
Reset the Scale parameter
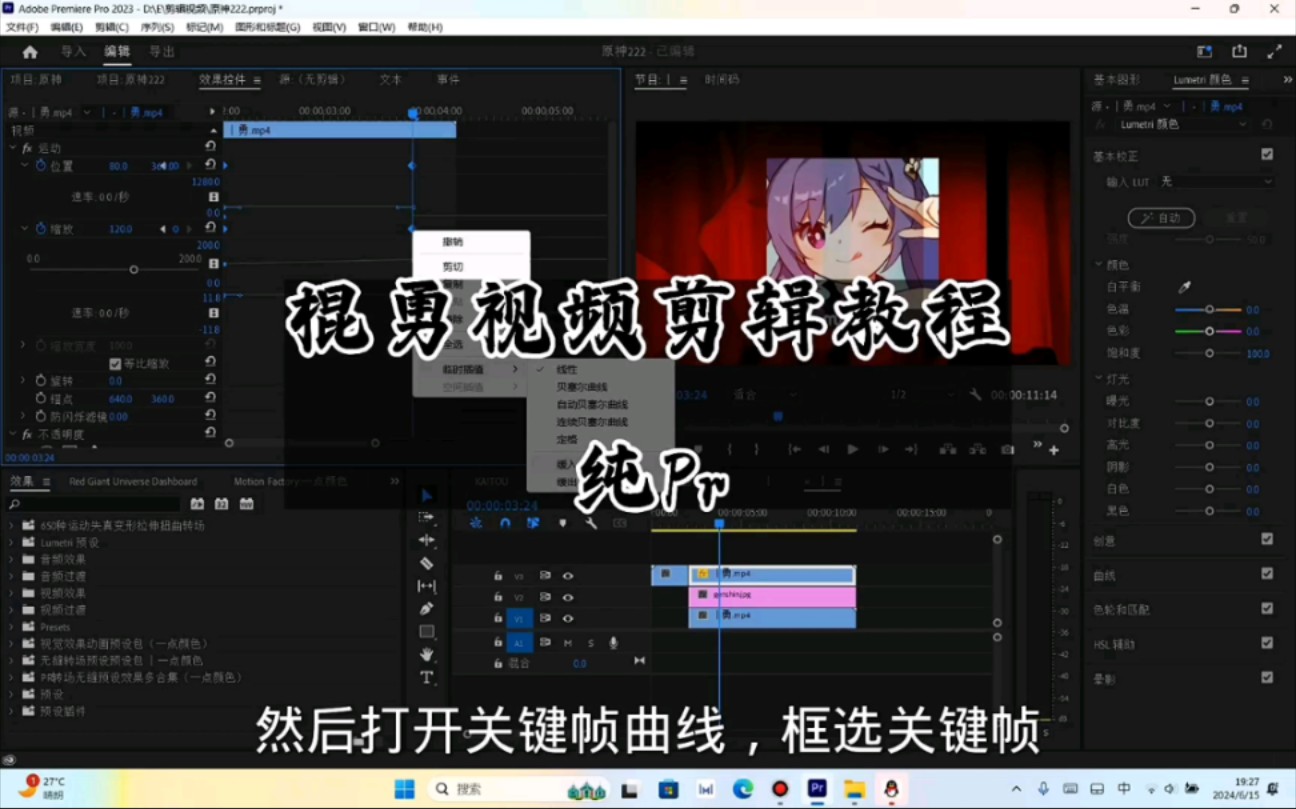coord(211,229)
